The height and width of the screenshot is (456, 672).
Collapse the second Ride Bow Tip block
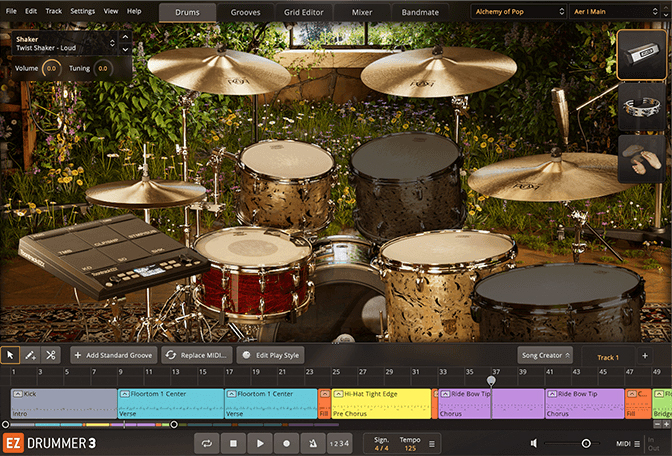tap(552, 394)
